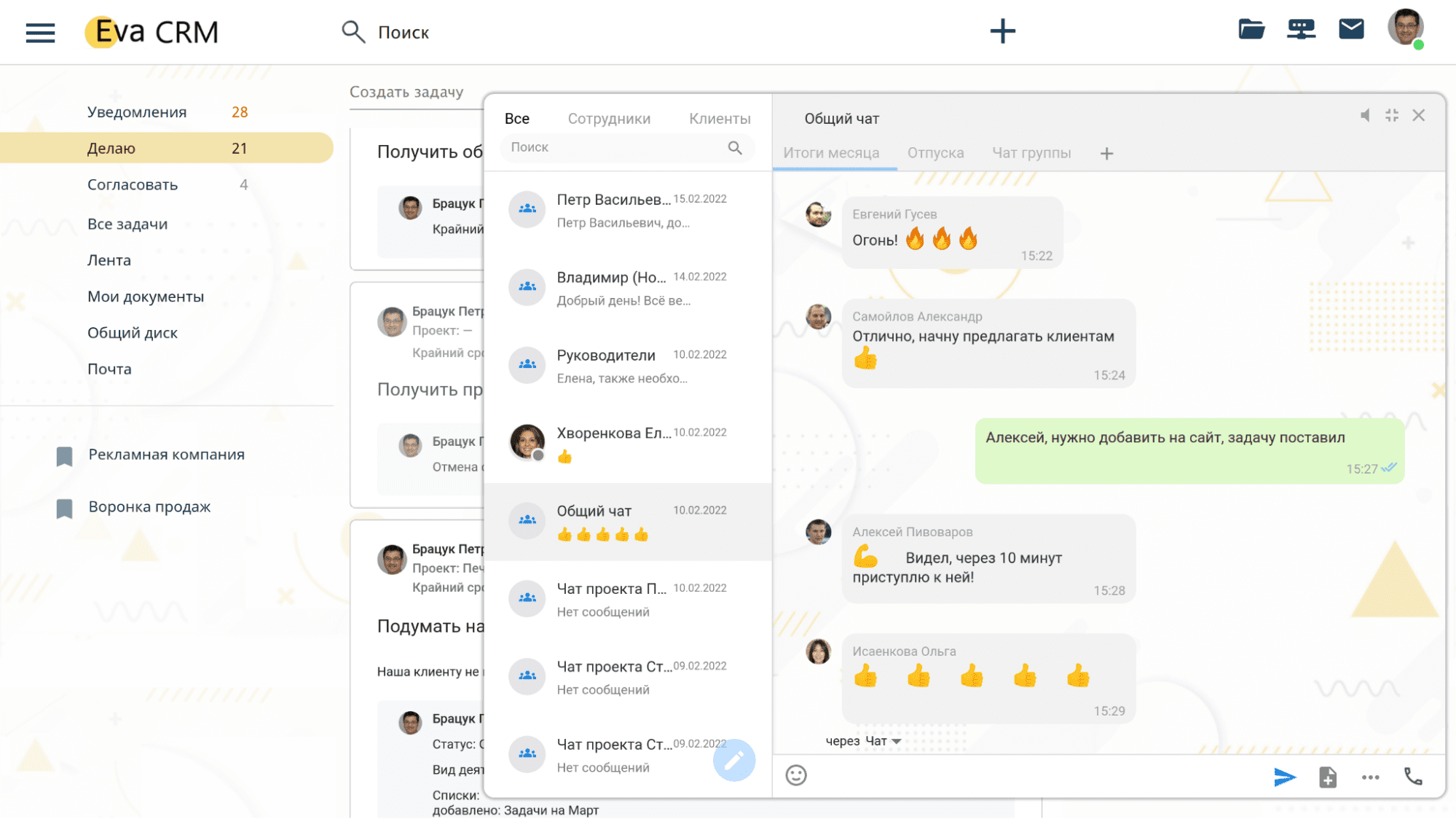This screenshot has width=1456, height=819.
Task: Start a call with the phone icon
Action: (1413, 776)
